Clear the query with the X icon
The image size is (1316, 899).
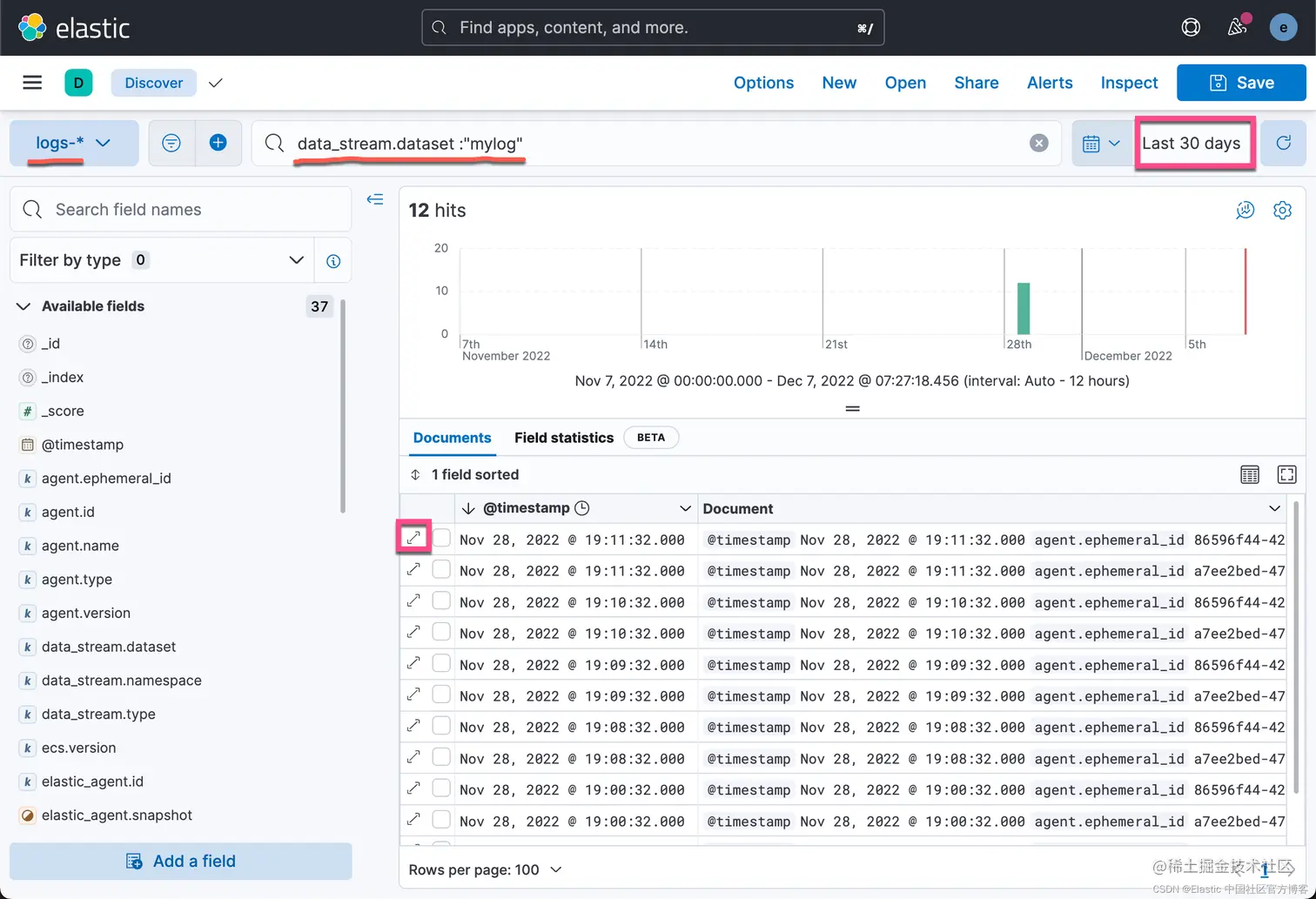[1038, 144]
